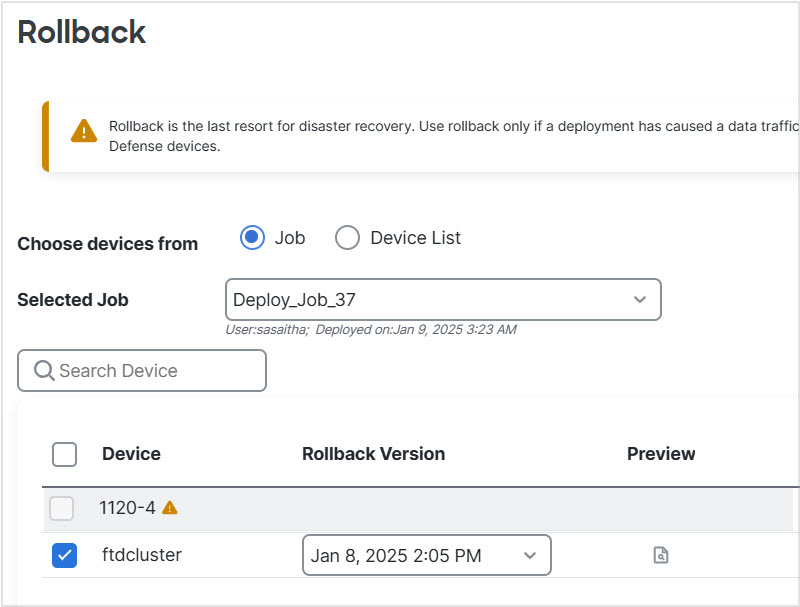Viewport: 800px width, 607px height.
Task: Toggle the select-all devices checkbox
Action: click(64, 454)
